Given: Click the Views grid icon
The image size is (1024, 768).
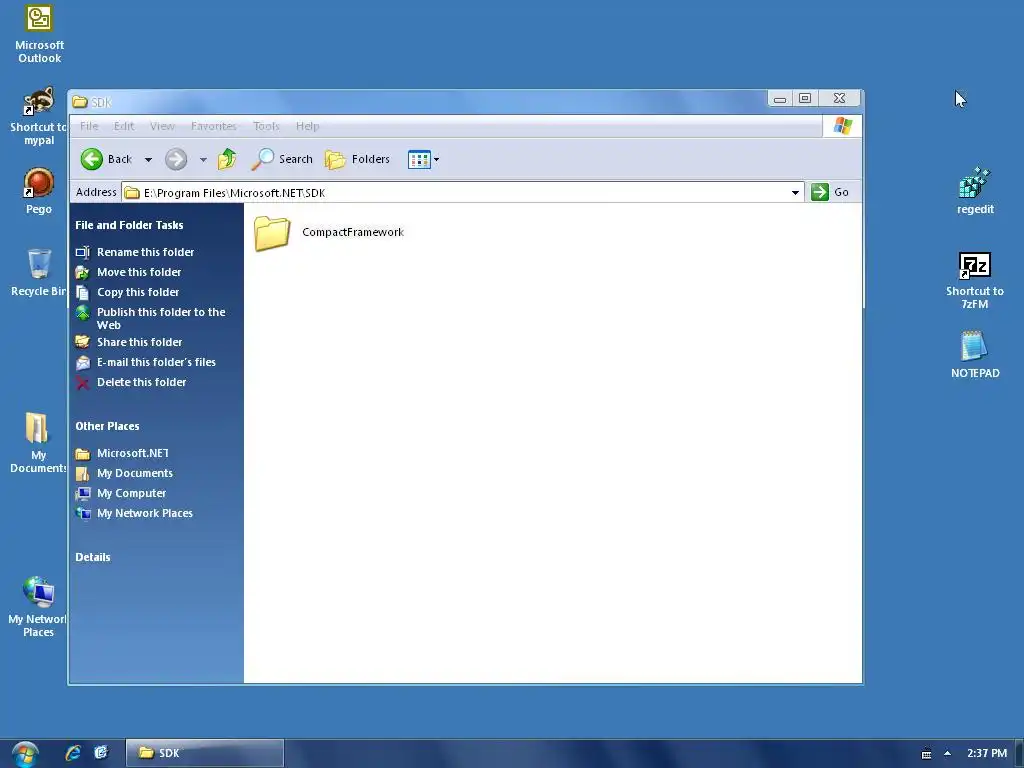Looking at the screenshot, I should [419, 159].
